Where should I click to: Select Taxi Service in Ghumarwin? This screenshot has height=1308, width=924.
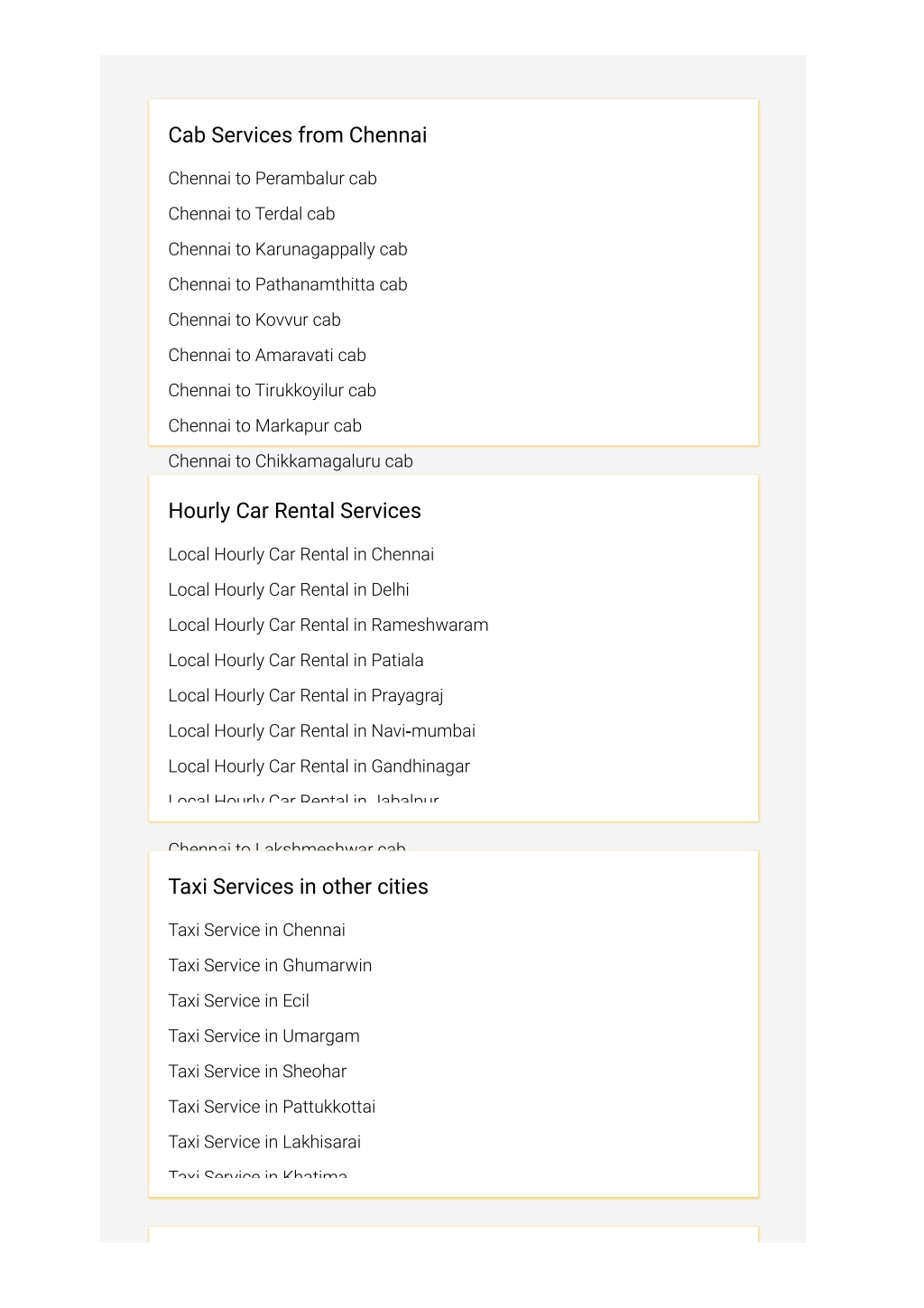tap(271, 965)
